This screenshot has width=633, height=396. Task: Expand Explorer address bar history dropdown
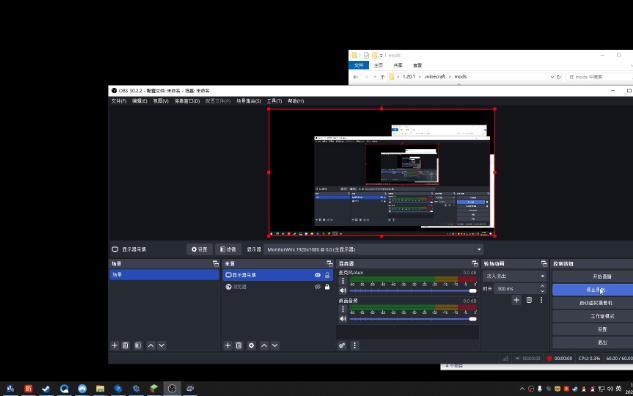tap(552, 77)
